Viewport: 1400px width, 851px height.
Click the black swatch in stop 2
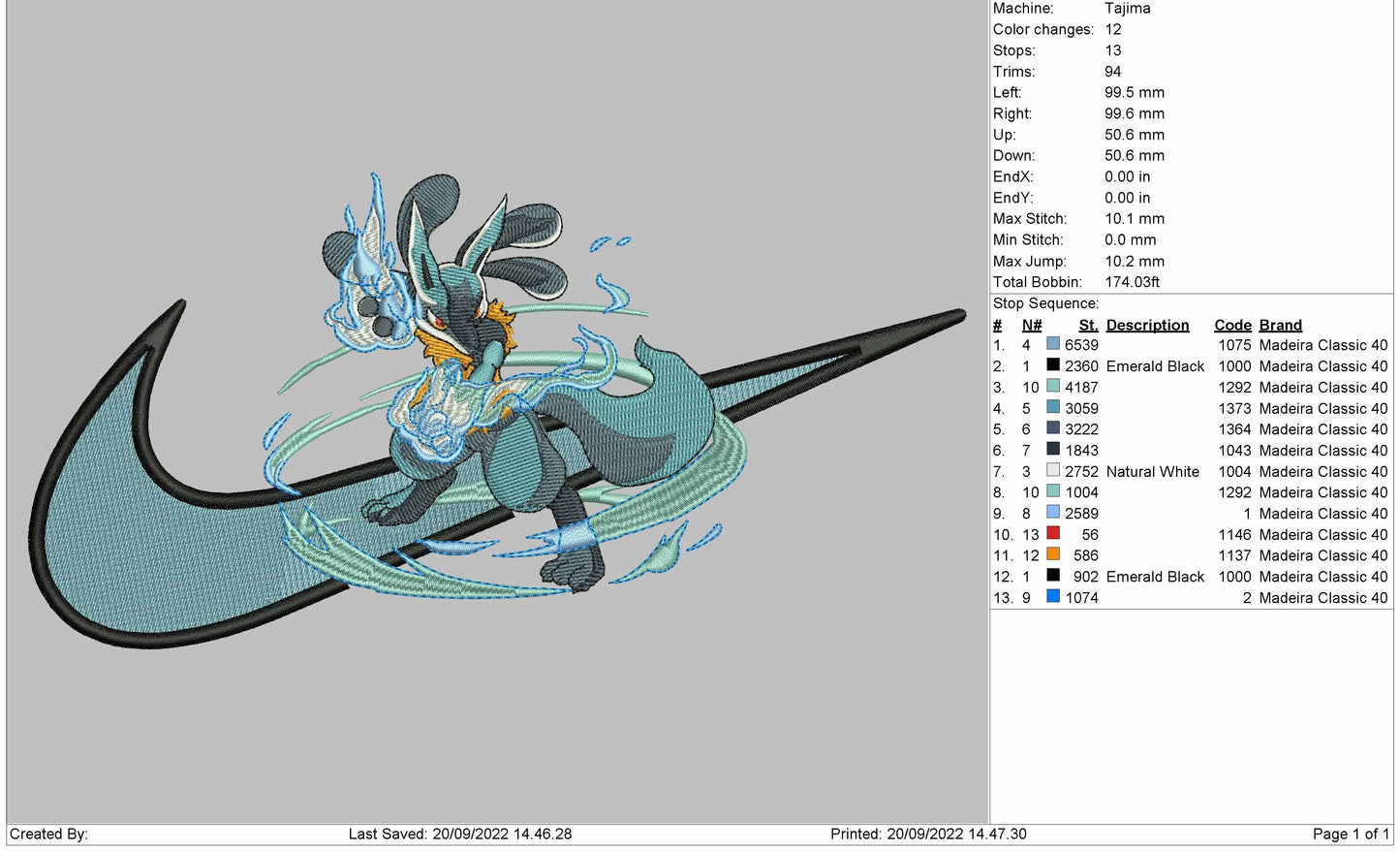[x=1053, y=366]
